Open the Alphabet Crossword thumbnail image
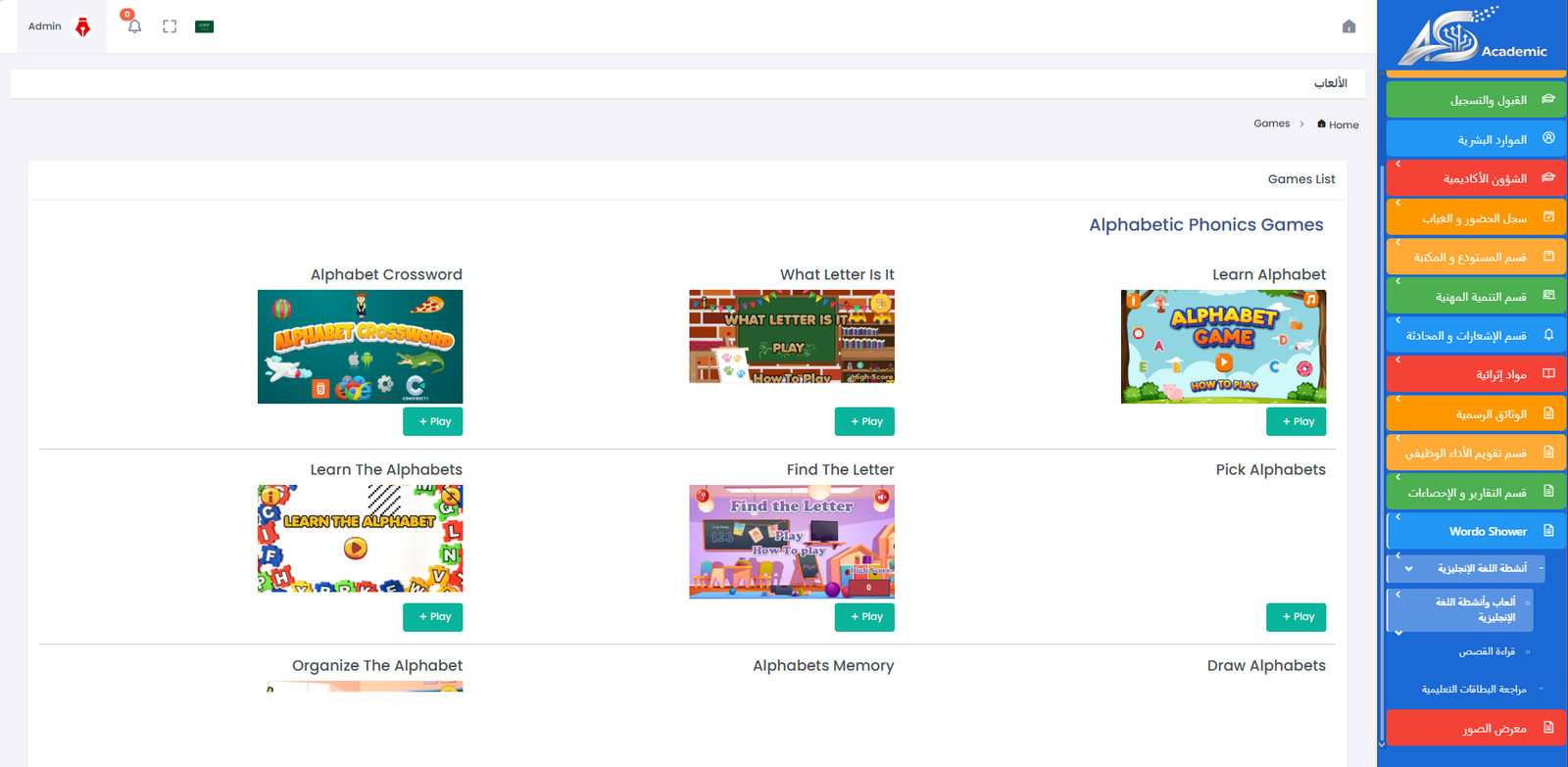Viewport: 1568px width, 767px height. click(360, 347)
